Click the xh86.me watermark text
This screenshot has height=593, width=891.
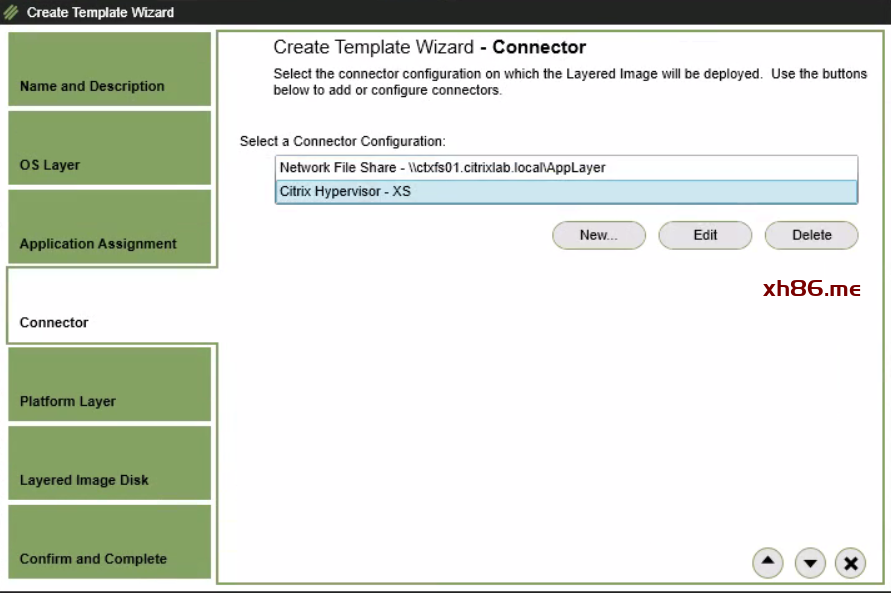click(x=811, y=289)
